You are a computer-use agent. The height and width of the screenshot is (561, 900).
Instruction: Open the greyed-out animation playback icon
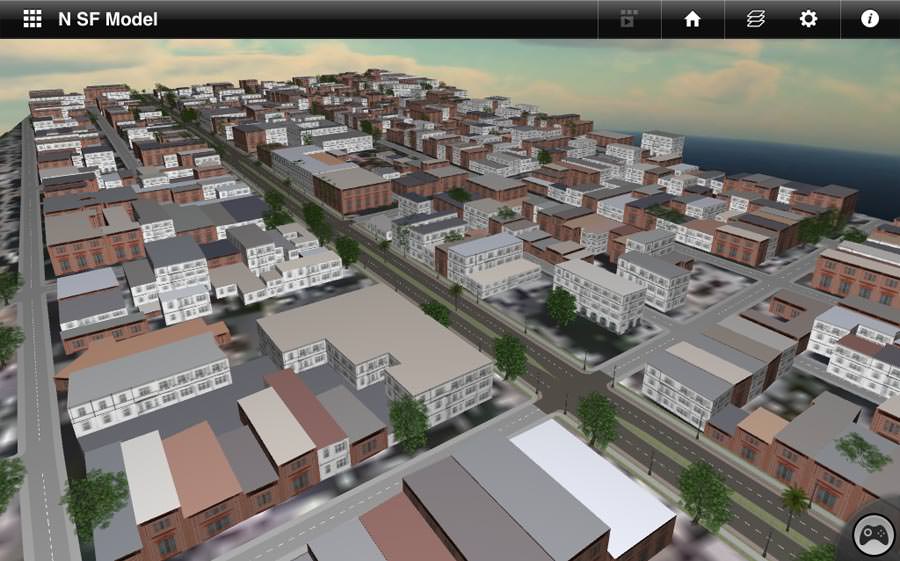[x=629, y=19]
